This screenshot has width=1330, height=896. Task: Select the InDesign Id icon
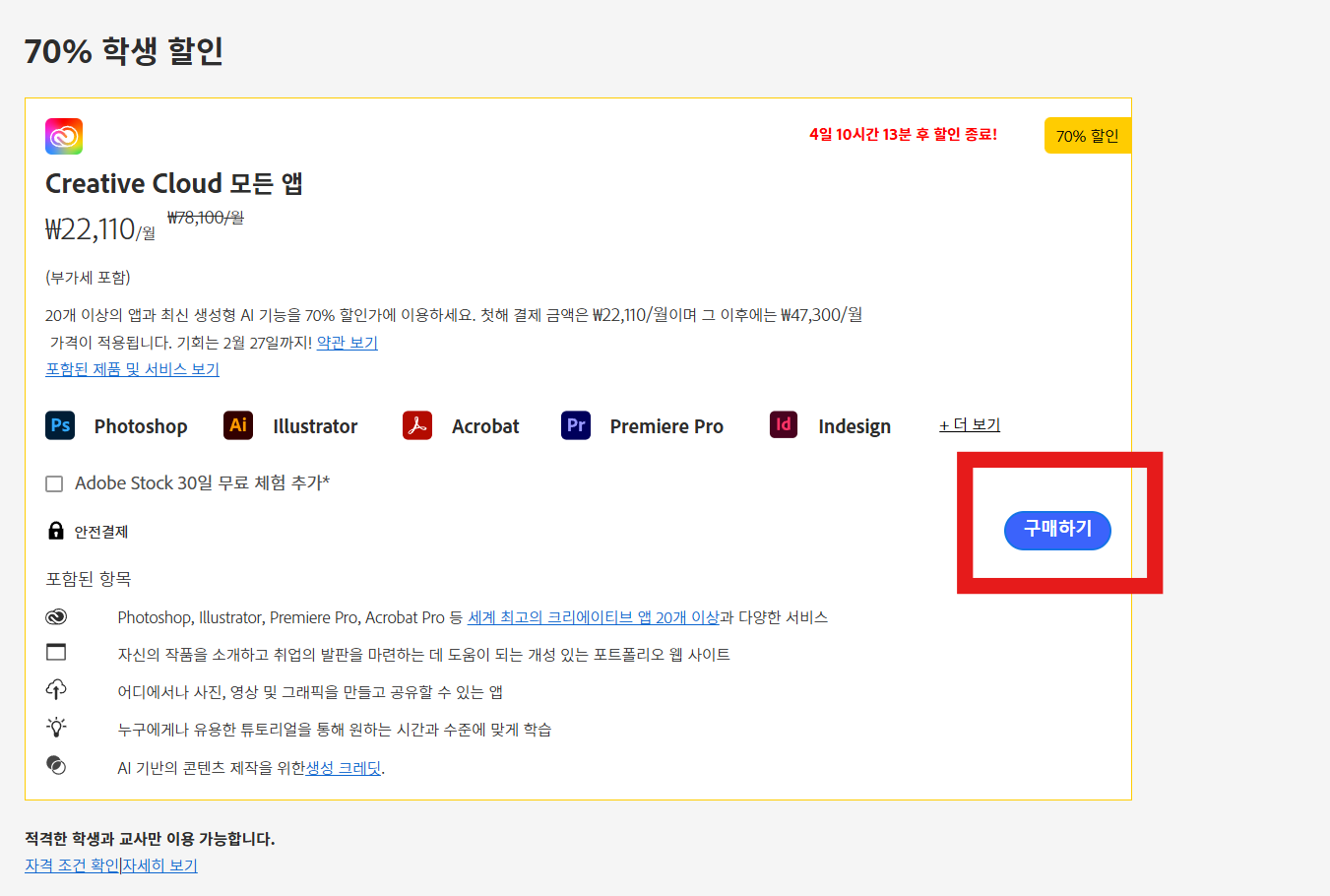pos(784,425)
